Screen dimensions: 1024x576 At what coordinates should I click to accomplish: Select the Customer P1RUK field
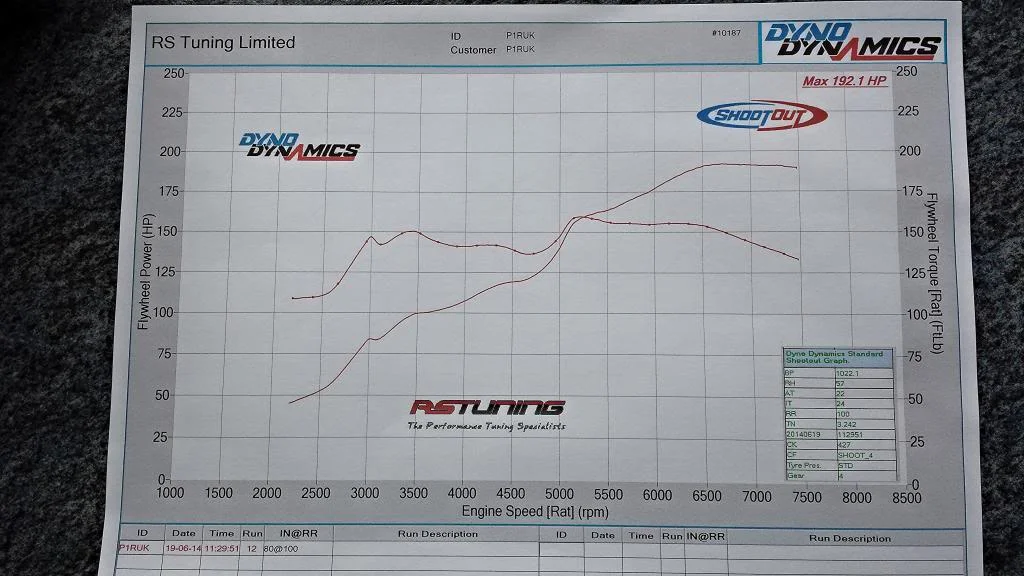pyautogui.click(x=492, y=49)
